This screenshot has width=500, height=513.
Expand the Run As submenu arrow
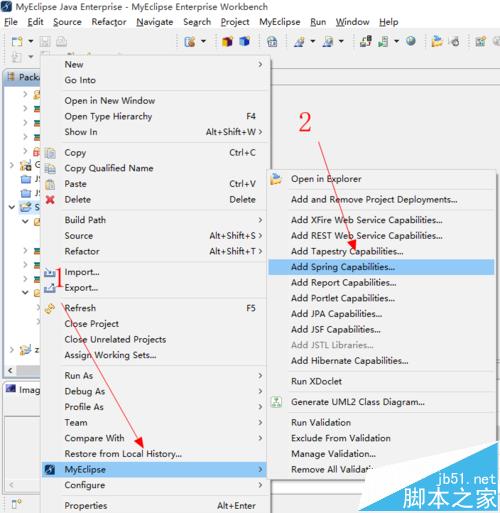tap(260, 376)
